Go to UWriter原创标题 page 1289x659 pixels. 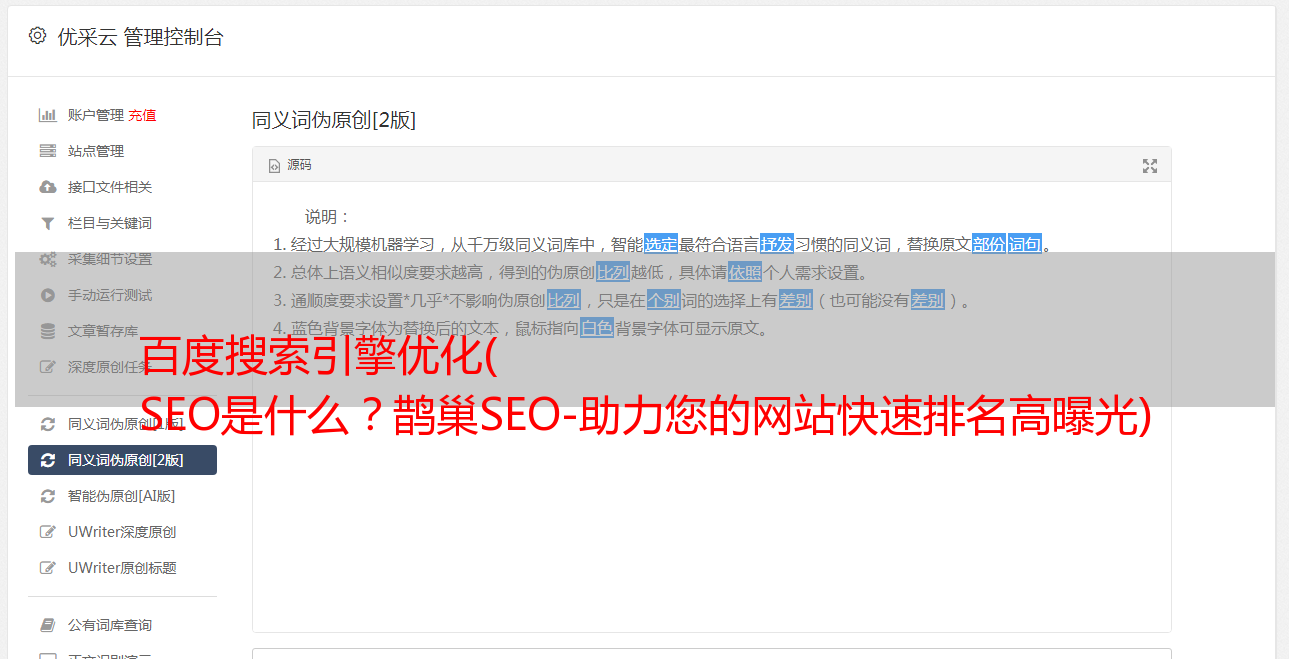point(122,568)
